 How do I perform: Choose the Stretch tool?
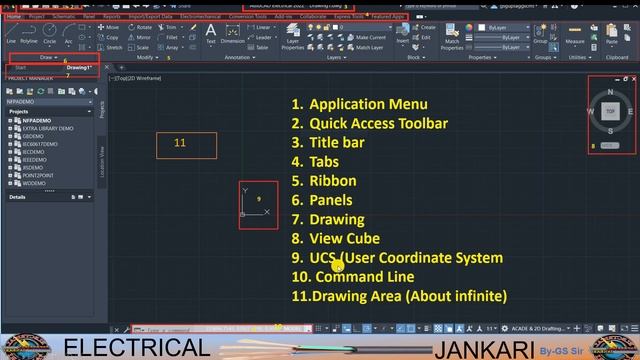109,47
